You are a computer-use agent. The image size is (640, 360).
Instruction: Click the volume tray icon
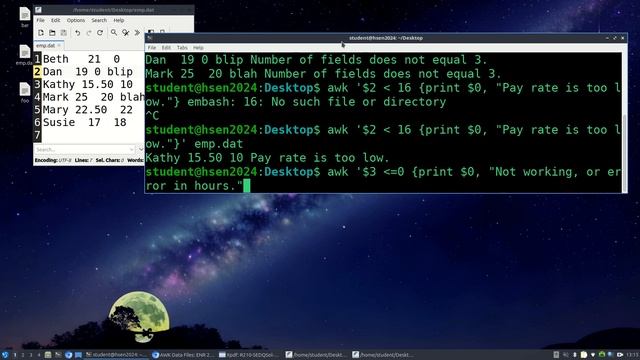[566, 355]
